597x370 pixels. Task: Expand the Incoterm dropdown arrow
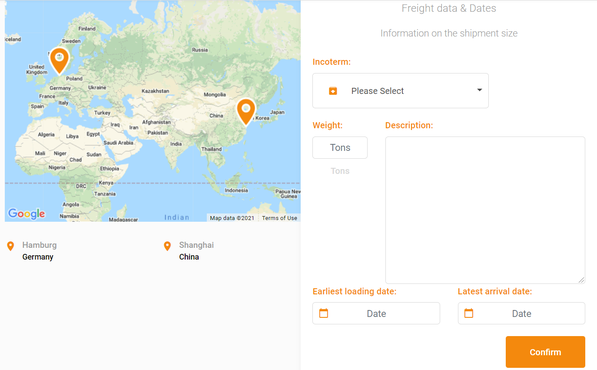click(479, 90)
